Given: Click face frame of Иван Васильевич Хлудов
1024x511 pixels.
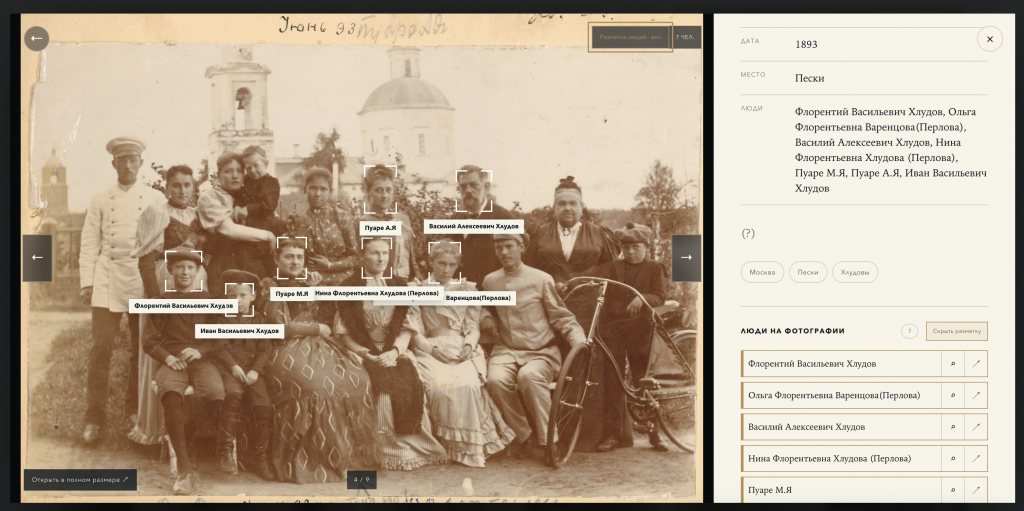Looking at the screenshot, I should coord(239,299).
